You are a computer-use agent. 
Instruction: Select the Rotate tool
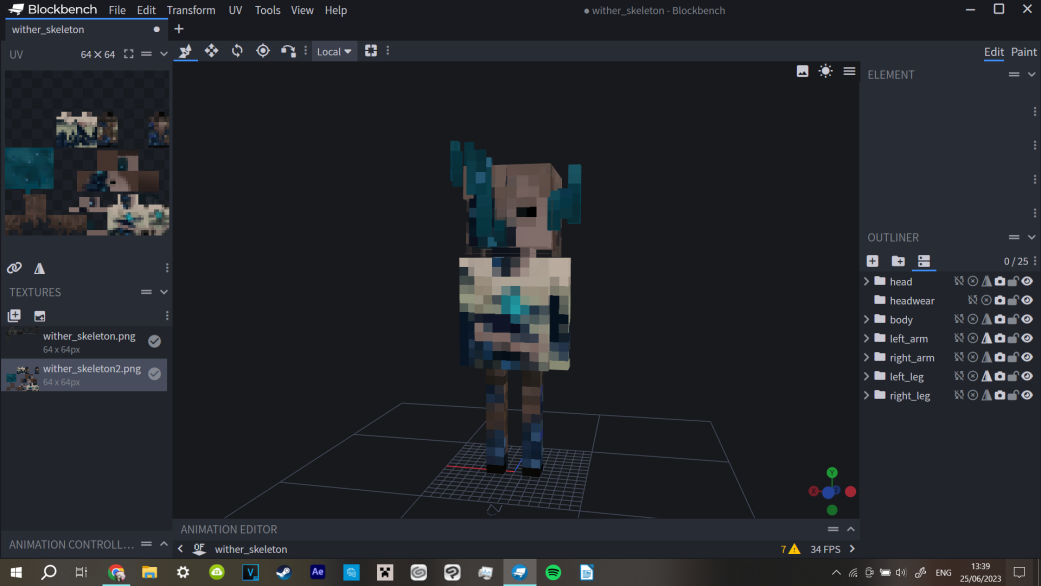coord(237,51)
